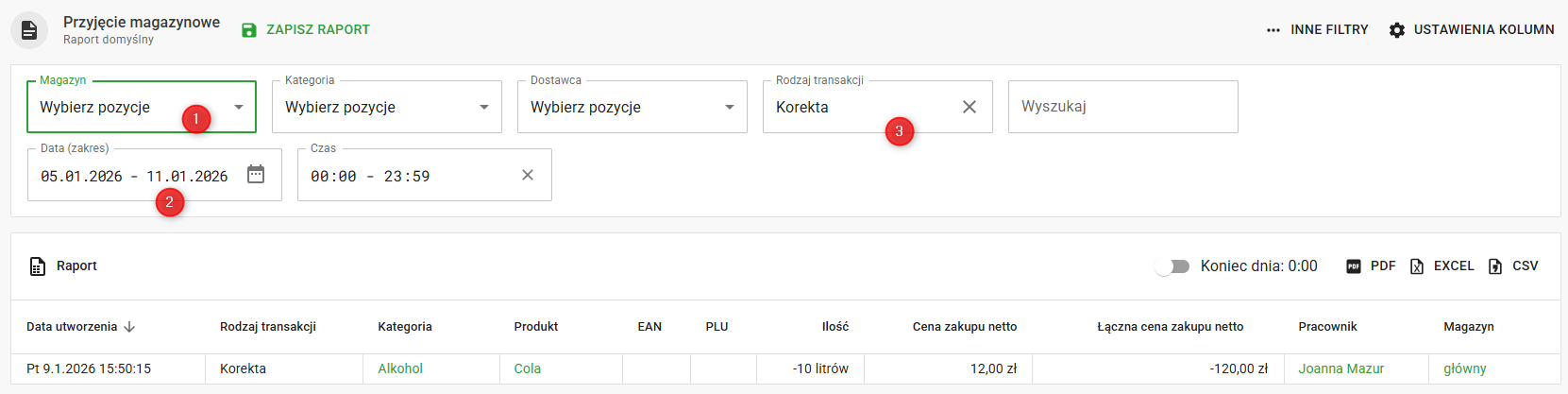The height and width of the screenshot is (394, 1568).
Task: Expand the Dostawca dropdown
Action: tap(730, 107)
